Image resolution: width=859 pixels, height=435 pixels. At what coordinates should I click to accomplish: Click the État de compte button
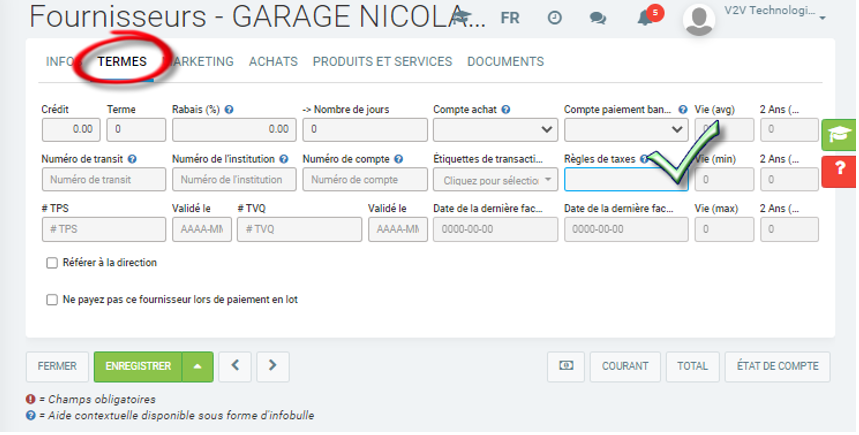click(x=777, y=367)
